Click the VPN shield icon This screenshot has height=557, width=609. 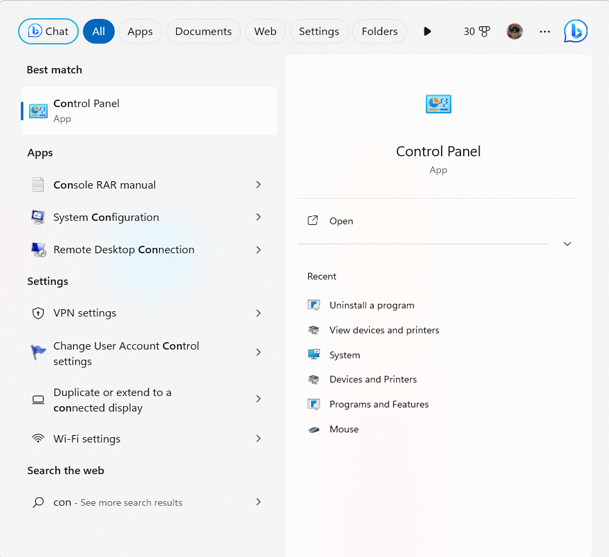click(38, 313)
